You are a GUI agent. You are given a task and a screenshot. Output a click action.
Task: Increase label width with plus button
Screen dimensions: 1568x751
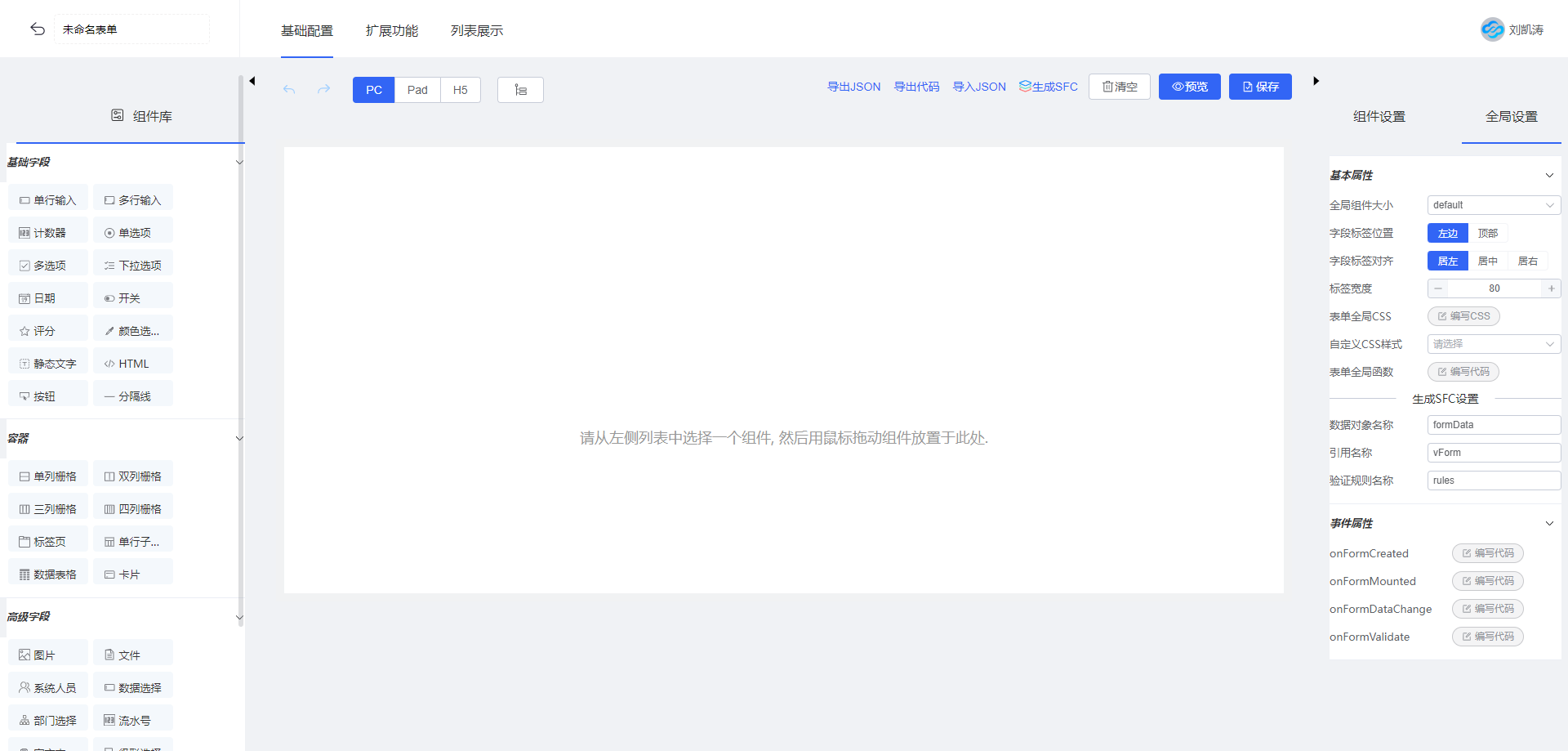pyautogui.click(x=1551, y=288)
